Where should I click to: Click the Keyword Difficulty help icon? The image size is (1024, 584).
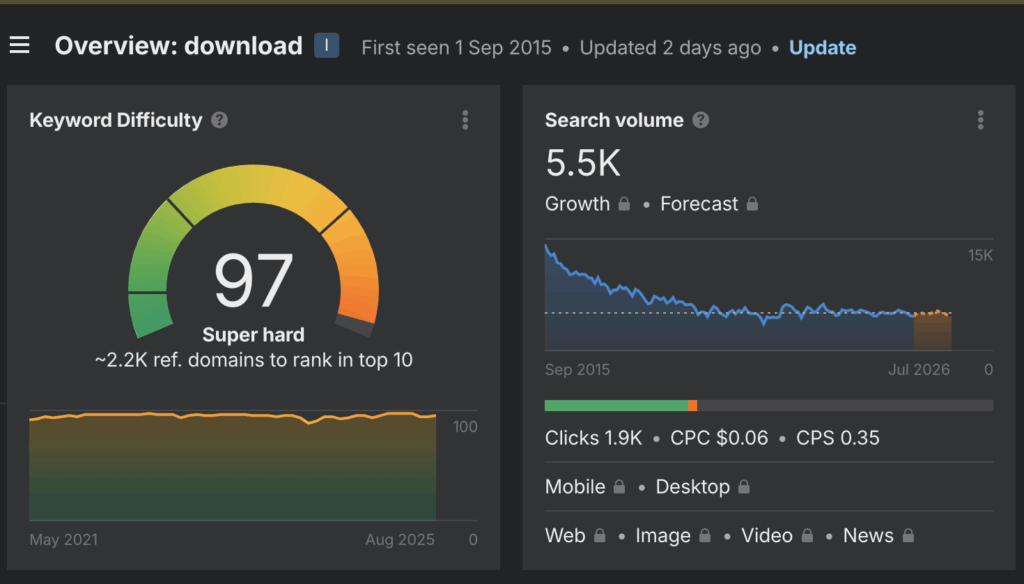[x=220, y=120]
